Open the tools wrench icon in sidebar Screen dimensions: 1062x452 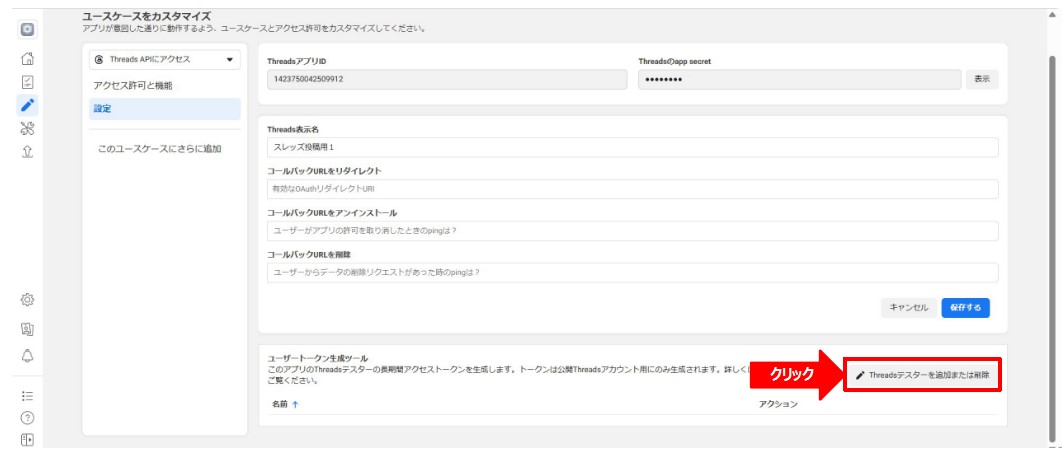point(28,129)
